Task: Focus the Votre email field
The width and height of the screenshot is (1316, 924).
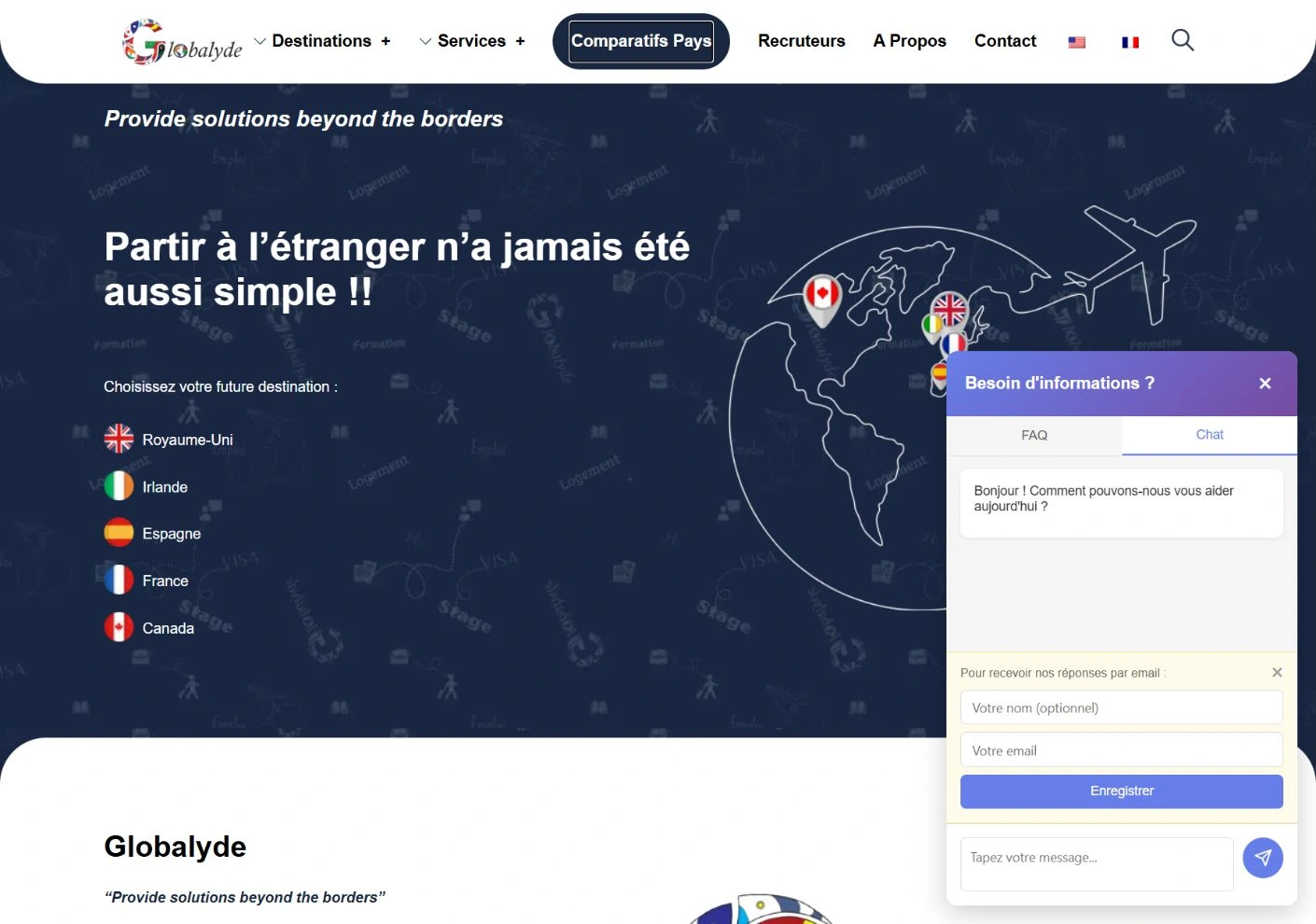Action: point(1122,750)
